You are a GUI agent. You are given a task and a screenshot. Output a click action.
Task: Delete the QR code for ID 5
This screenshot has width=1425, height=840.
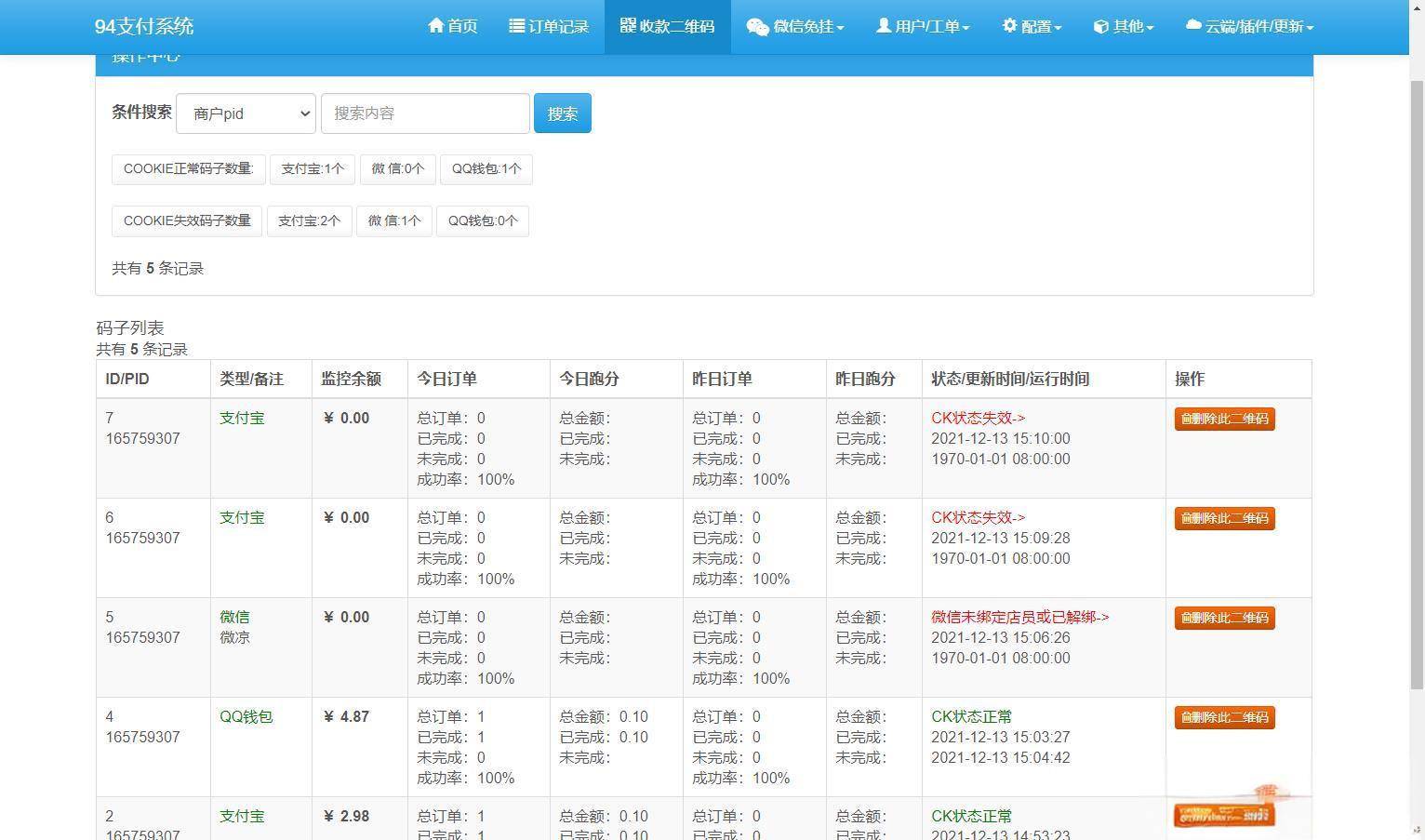[1224, 618]
